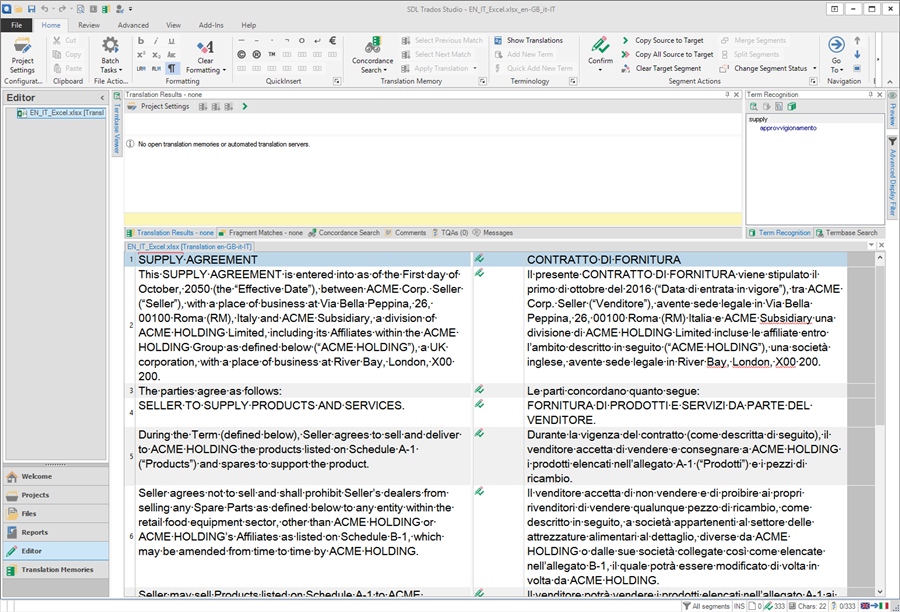Insert the degree symbol
900x612 pixels.
[x=302, y=41]
